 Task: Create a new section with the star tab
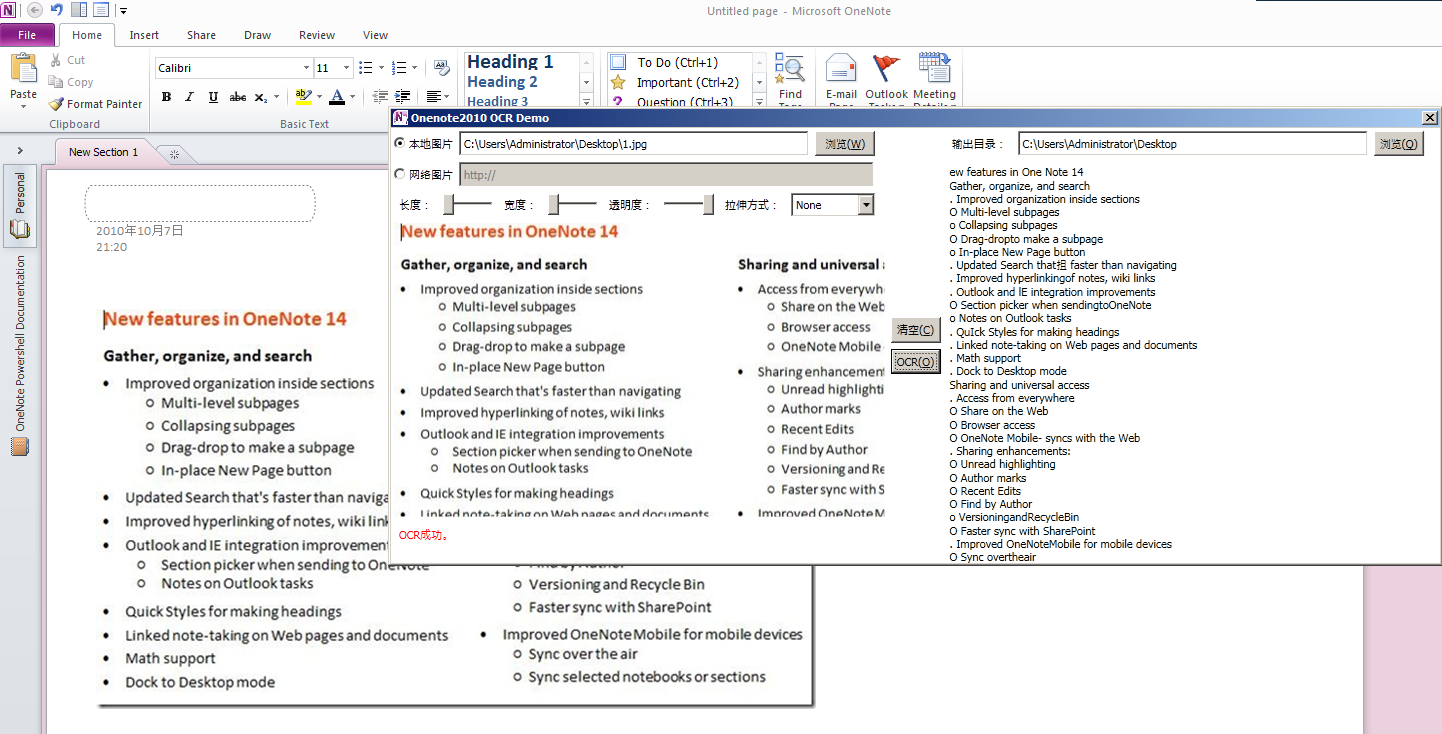click(175, 154)
